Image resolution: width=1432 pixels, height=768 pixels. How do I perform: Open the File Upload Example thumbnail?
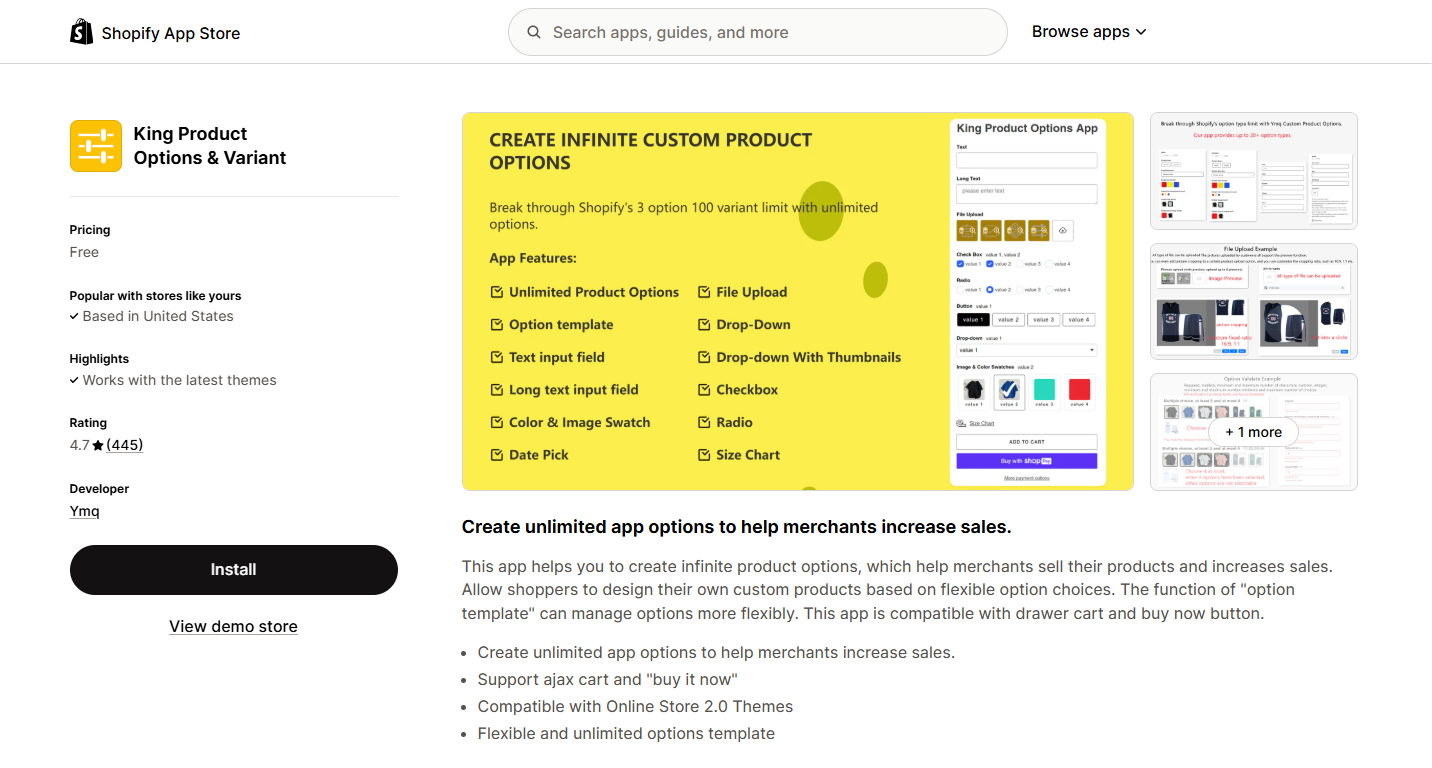click(x=1253, y=301)
